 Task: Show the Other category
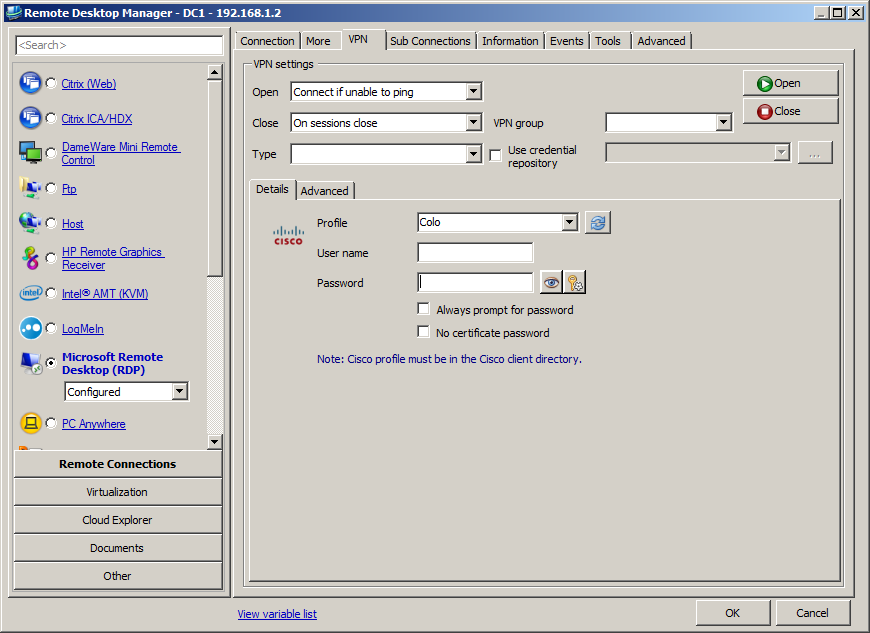point(117,576)
